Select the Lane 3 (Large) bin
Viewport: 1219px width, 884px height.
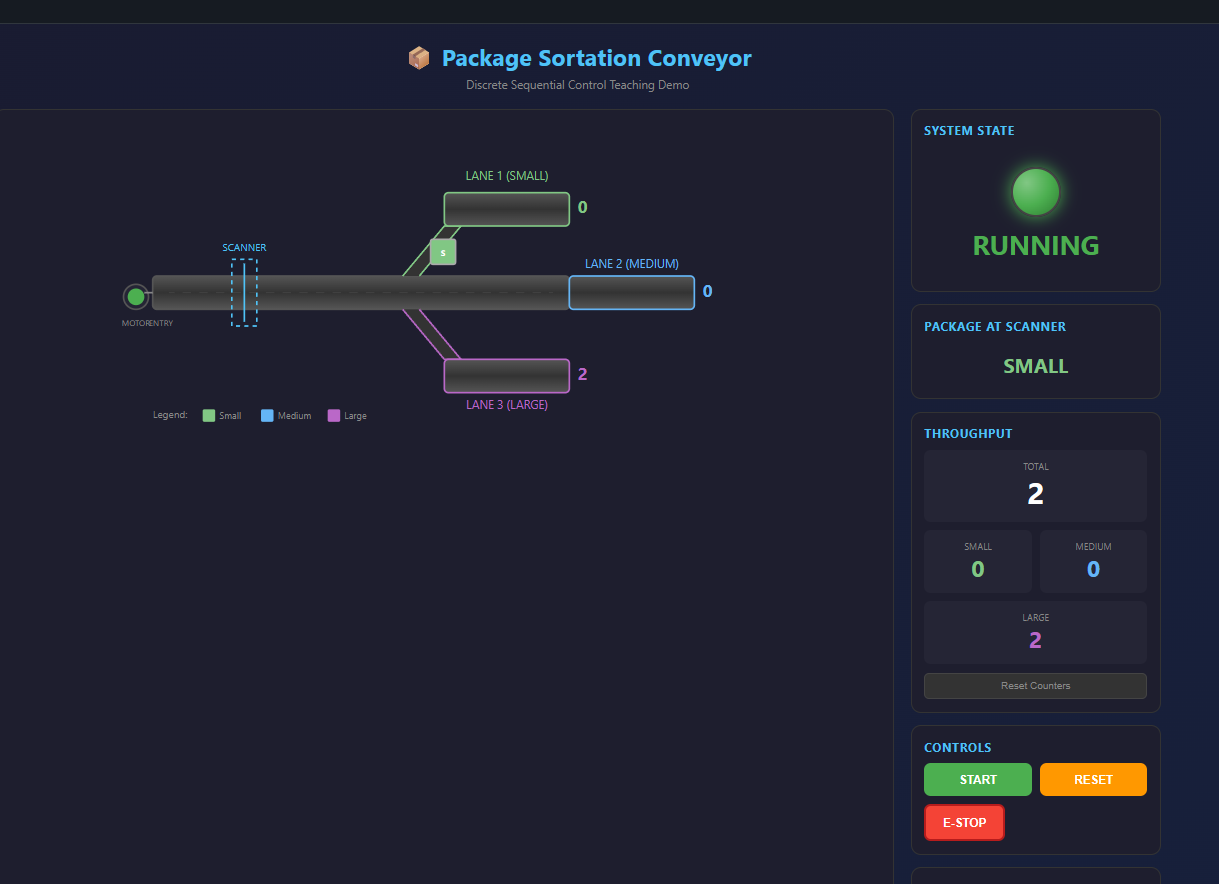[506, 376]
